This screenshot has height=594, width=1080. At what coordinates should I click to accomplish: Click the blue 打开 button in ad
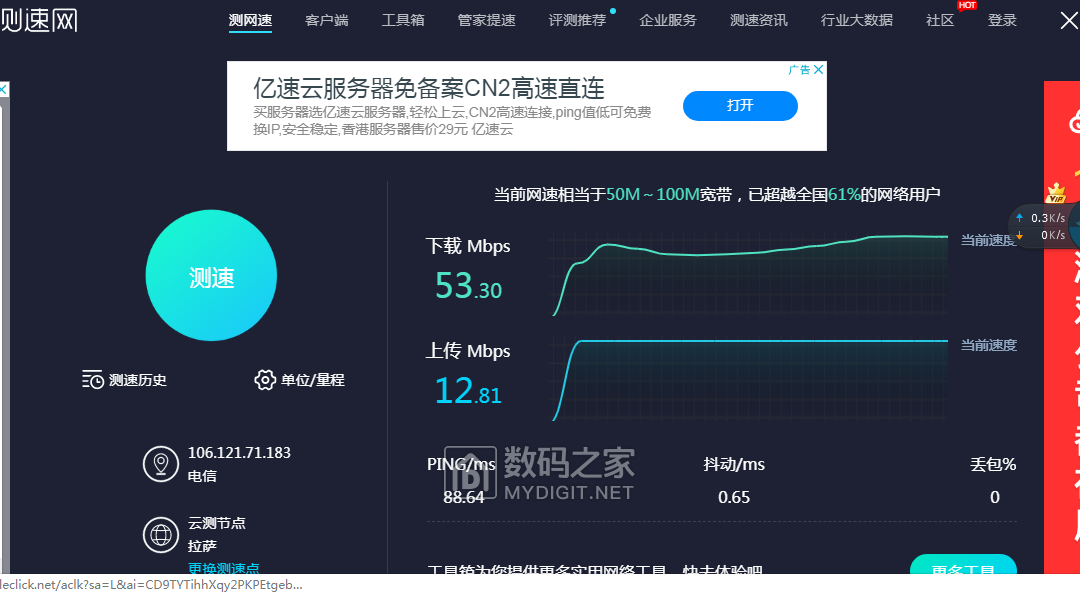(740, 106)
